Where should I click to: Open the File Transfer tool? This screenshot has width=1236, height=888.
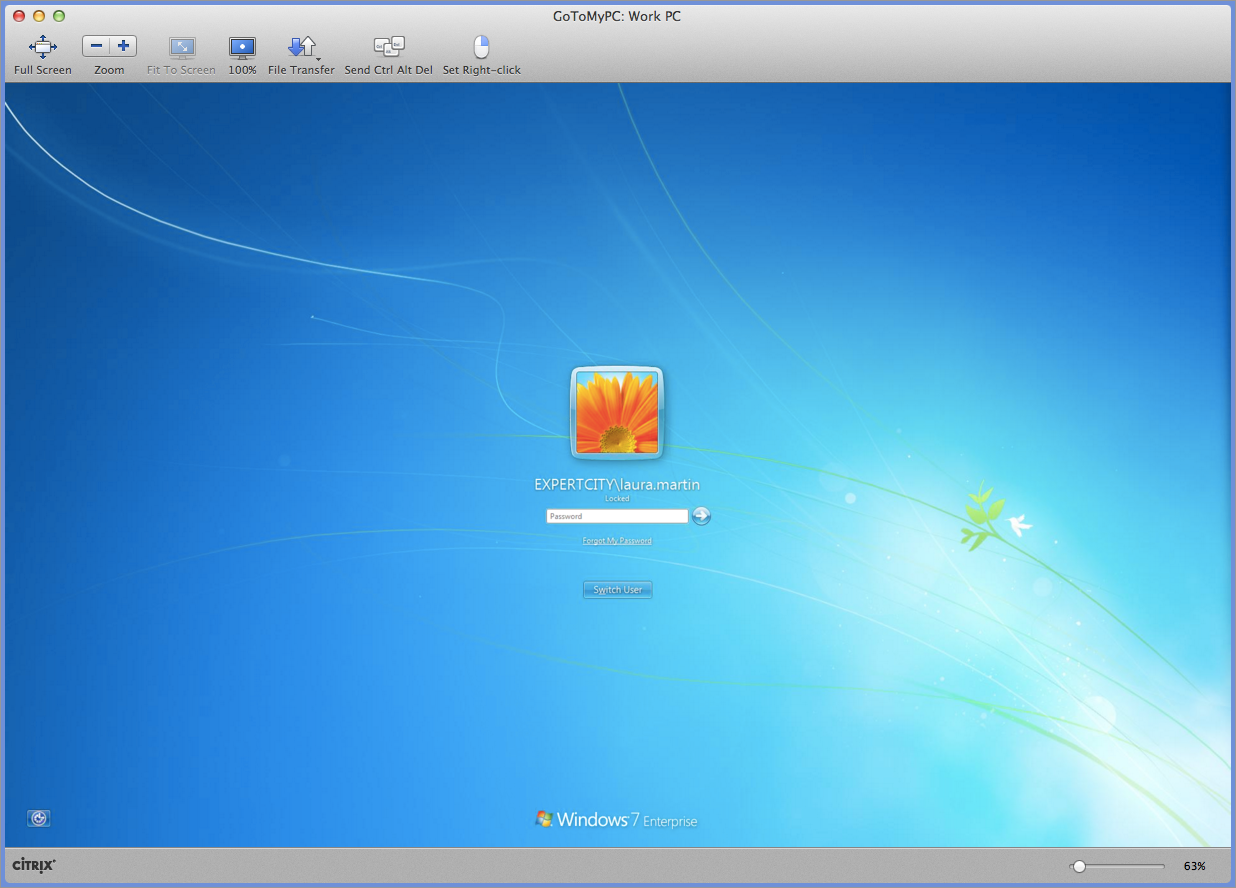click(301, 47)
